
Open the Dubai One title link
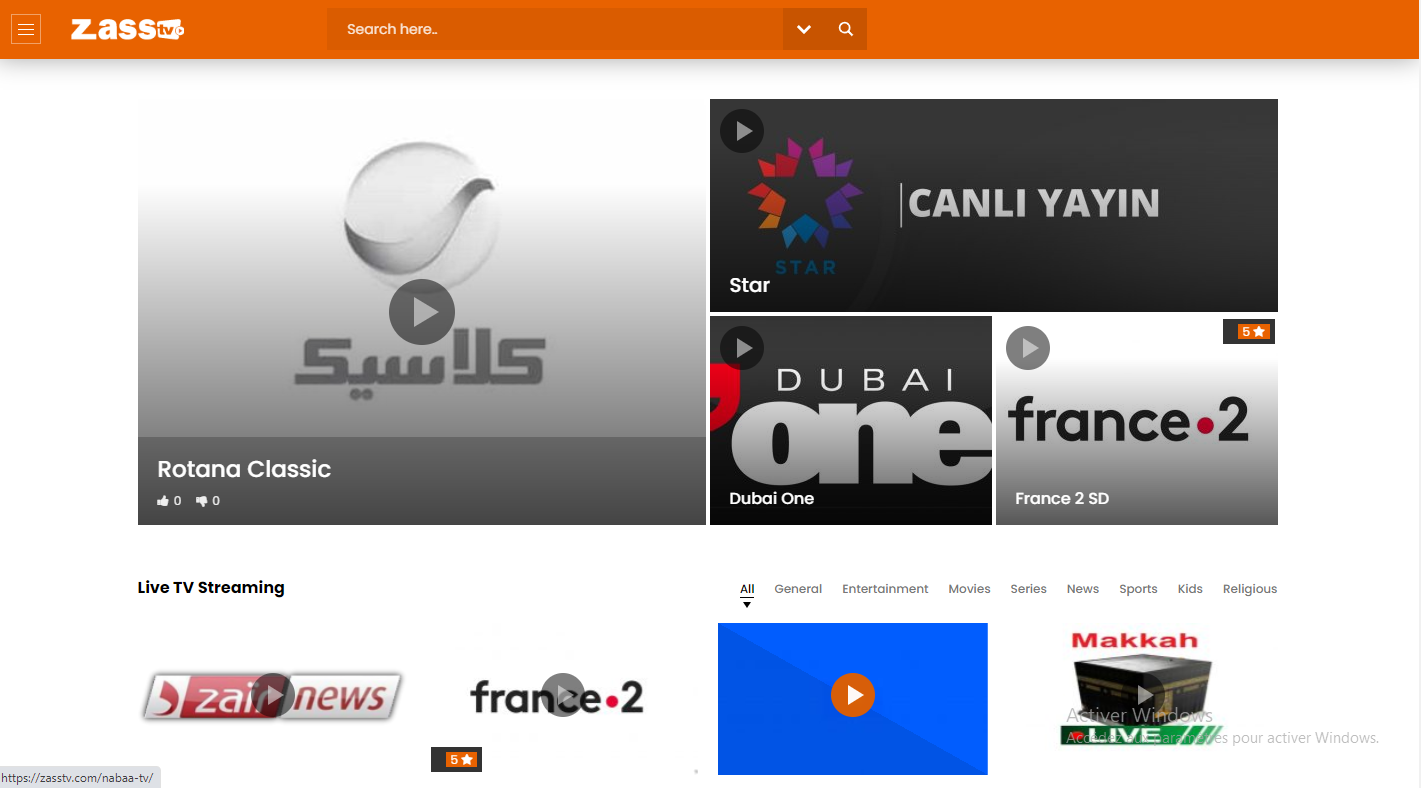click(772, 498)
